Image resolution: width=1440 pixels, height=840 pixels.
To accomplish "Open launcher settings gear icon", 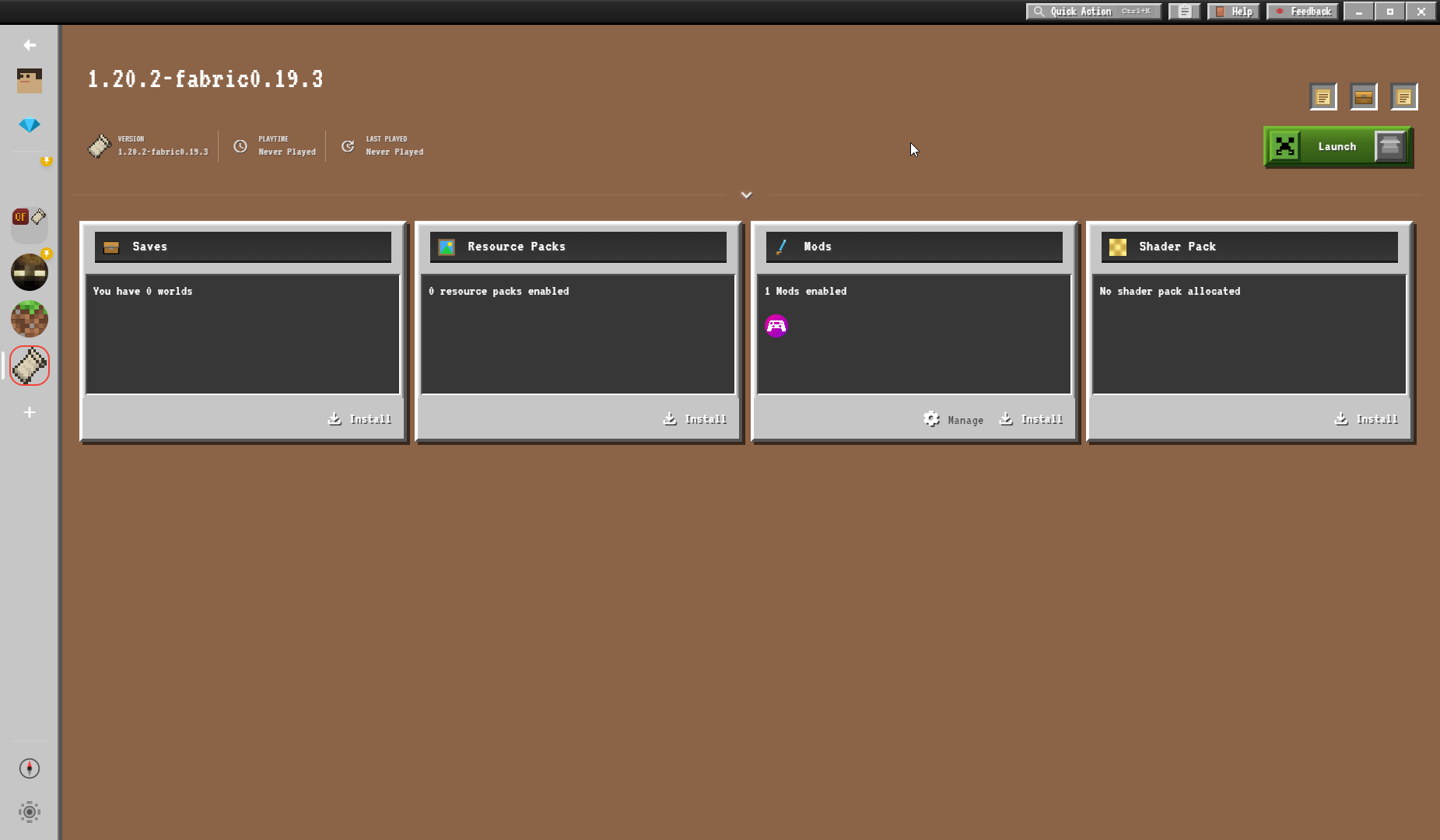I will coord(30,812).
